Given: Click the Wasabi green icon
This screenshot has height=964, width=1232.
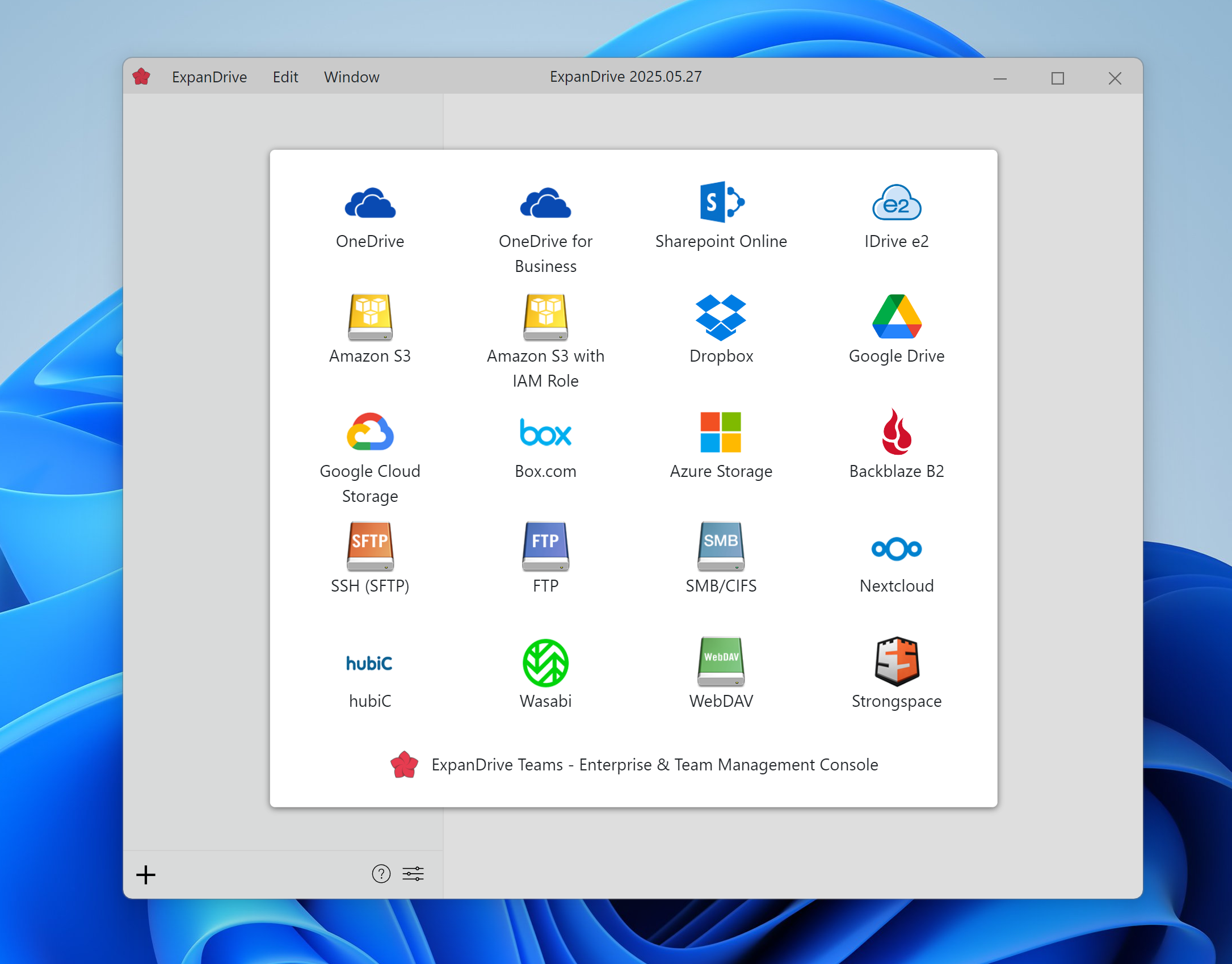Looking at the screenshot, I should pyautogui.click(x=545, y=663).
